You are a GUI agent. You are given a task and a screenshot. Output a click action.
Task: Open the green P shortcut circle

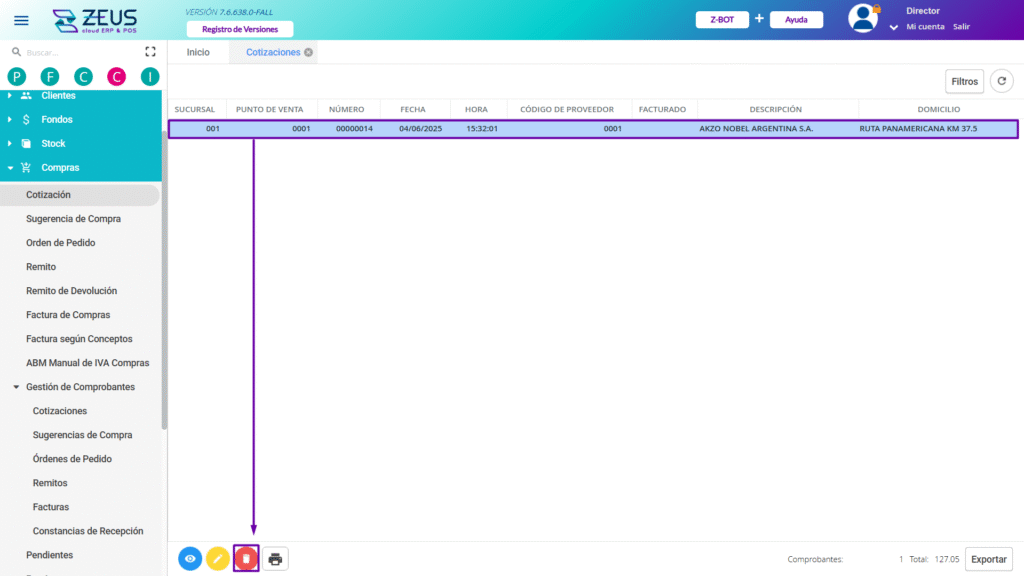click(17, 77)
